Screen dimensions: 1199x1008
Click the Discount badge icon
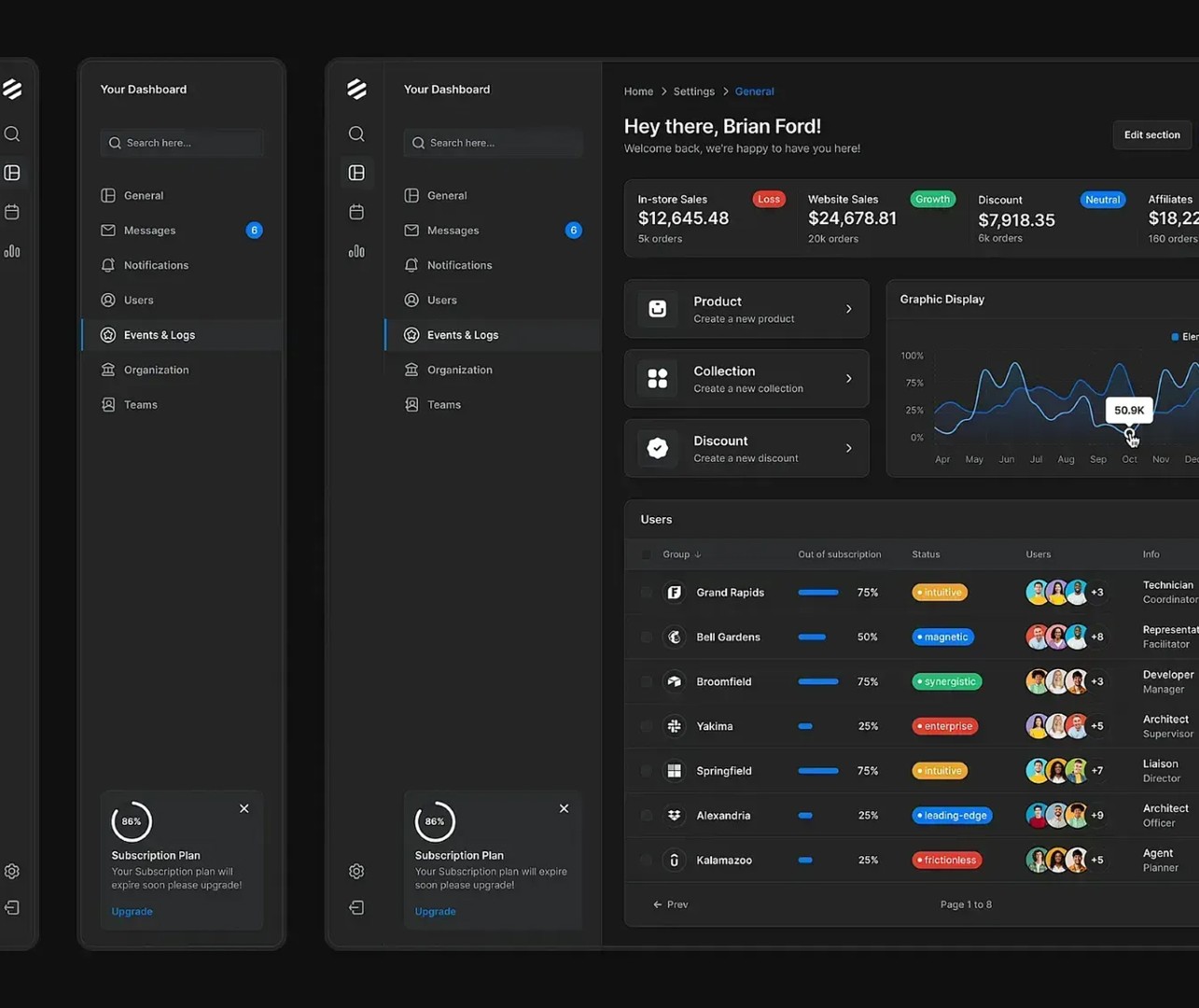tap(658, 448)
